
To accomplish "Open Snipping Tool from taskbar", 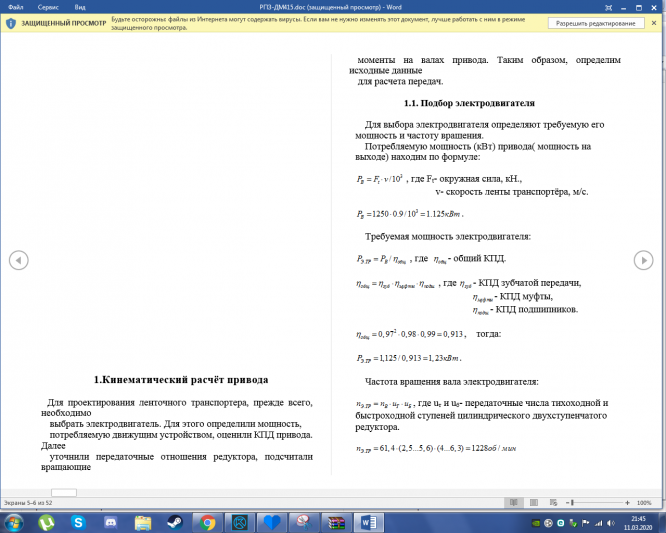I will 304,522.
